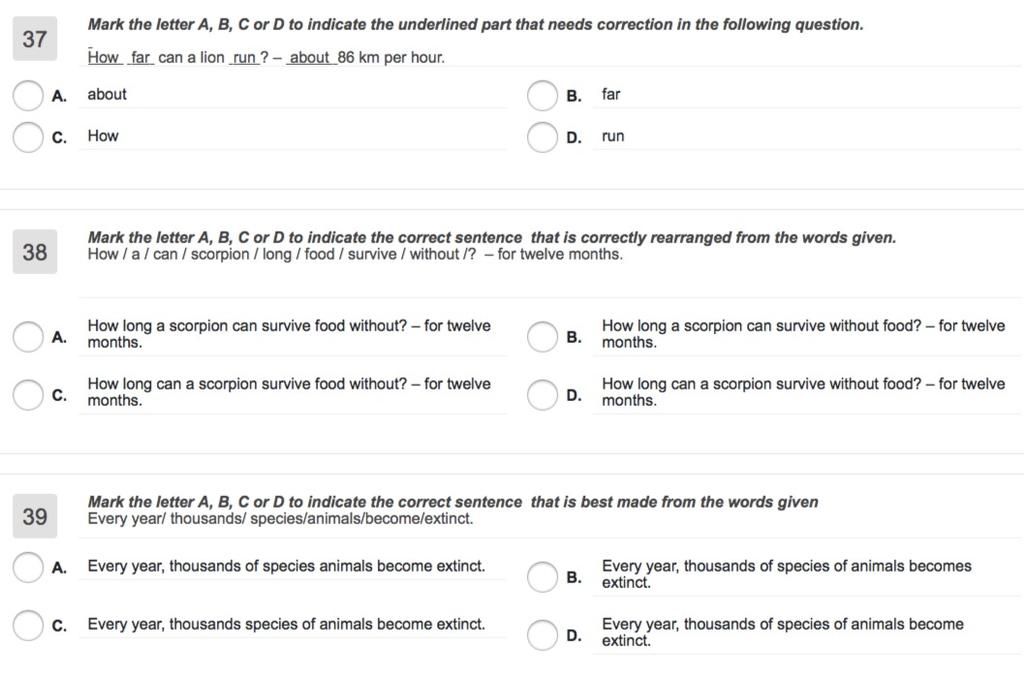Click underlined word 'run' in question sentence
This screenshot has height=680, width=1024.
tap(245, 58)
